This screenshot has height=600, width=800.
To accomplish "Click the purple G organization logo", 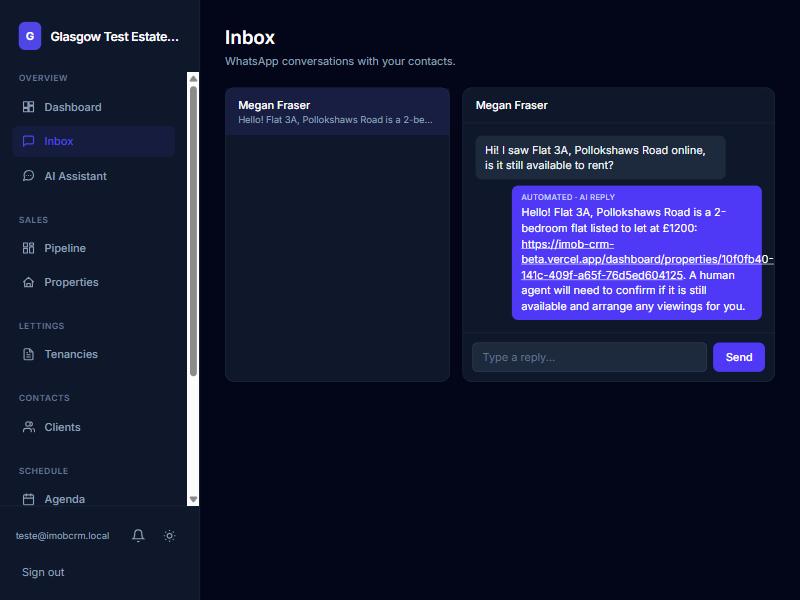I will tap(30, 36).
